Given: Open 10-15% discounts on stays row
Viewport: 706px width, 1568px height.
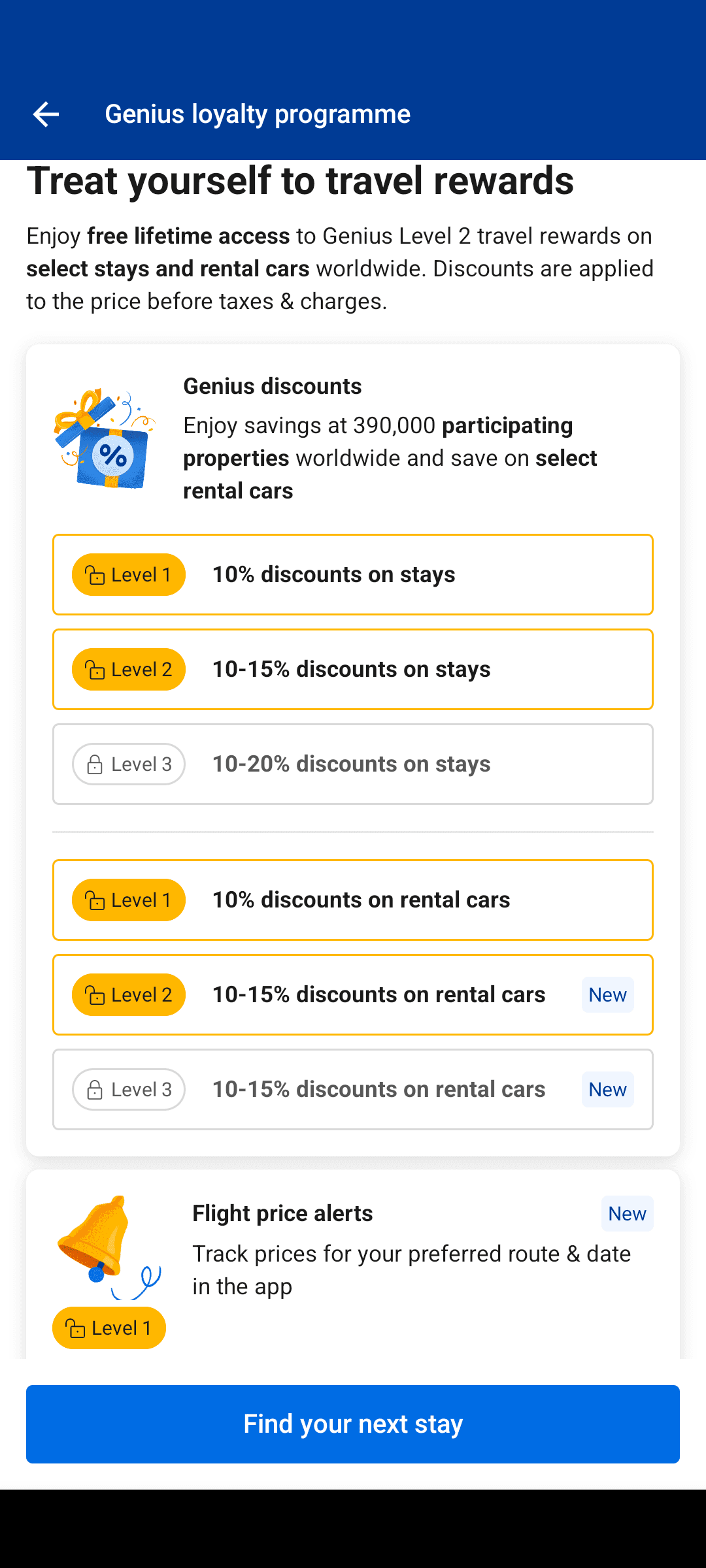Looking at the screenshot, I should click(x=353, y=670).
